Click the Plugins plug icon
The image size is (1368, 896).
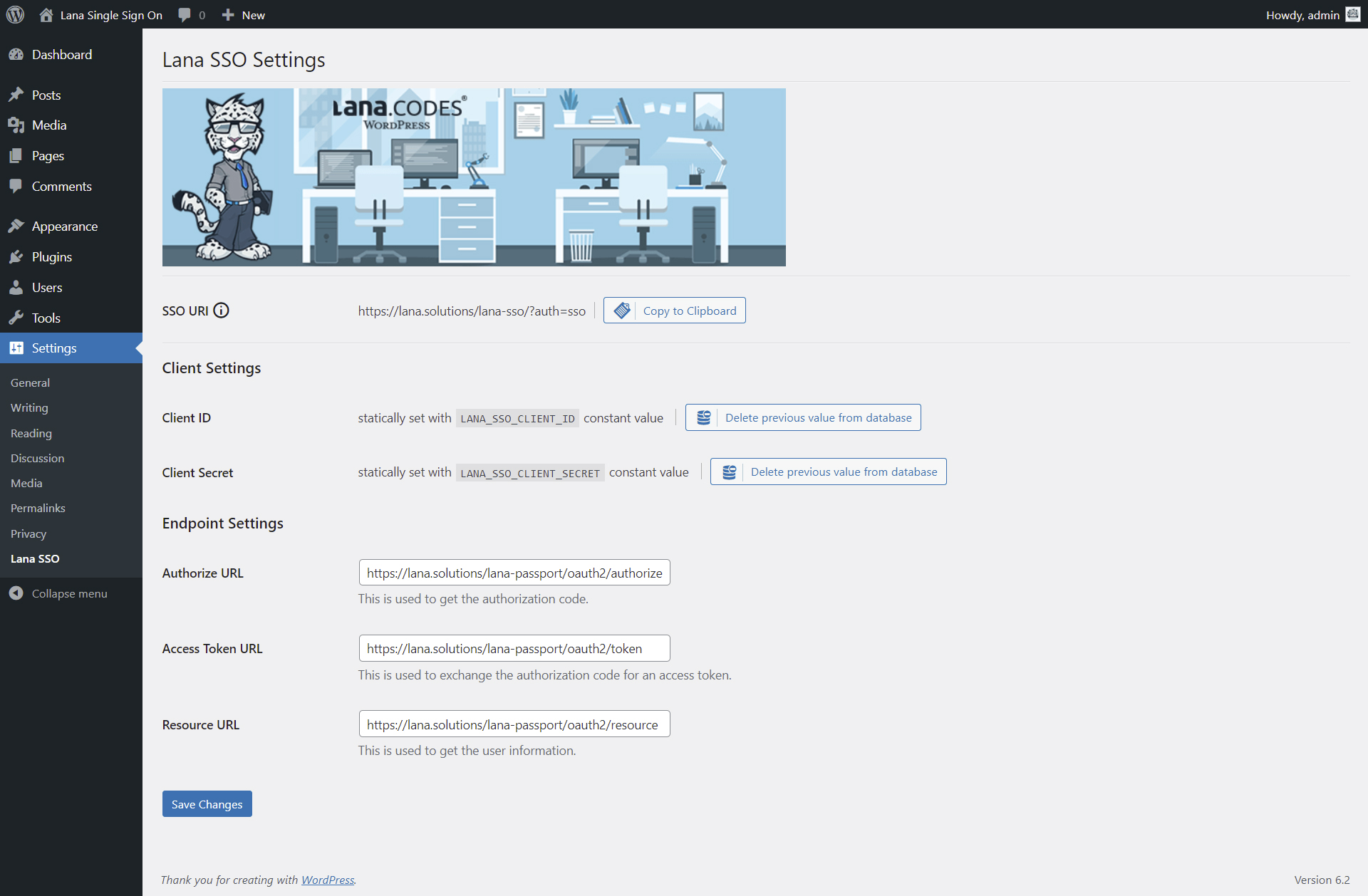click(x=16, y=257)
